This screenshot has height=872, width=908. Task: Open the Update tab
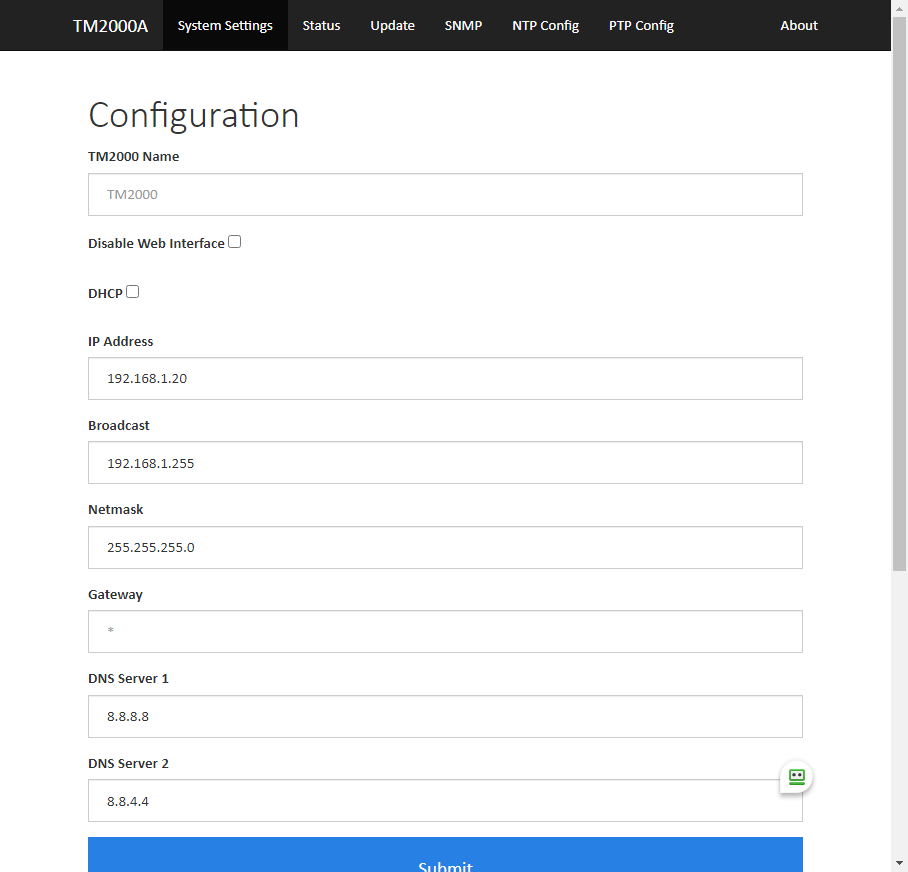tap(393, 25)
